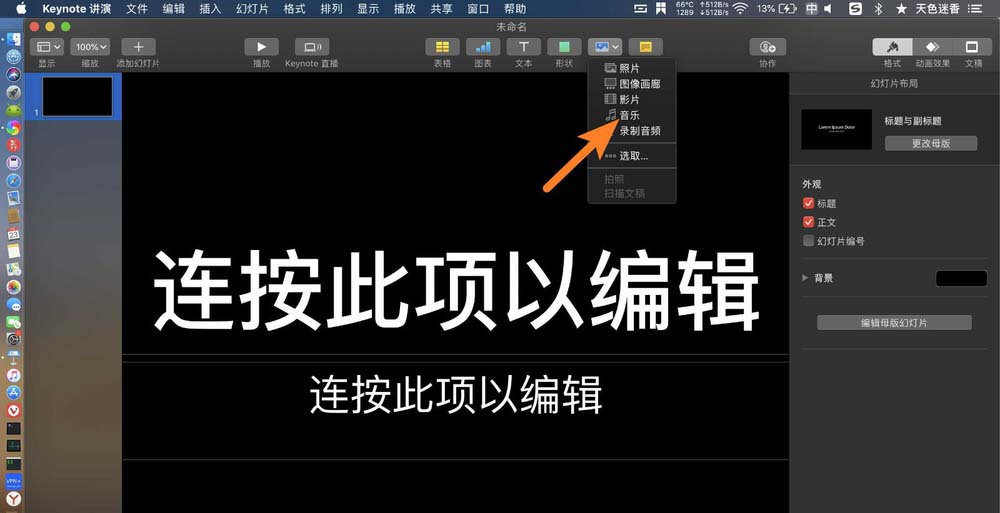1000x513 pixels.
Task: Choose Movie (影片) menu item
Action: (631, 100)
